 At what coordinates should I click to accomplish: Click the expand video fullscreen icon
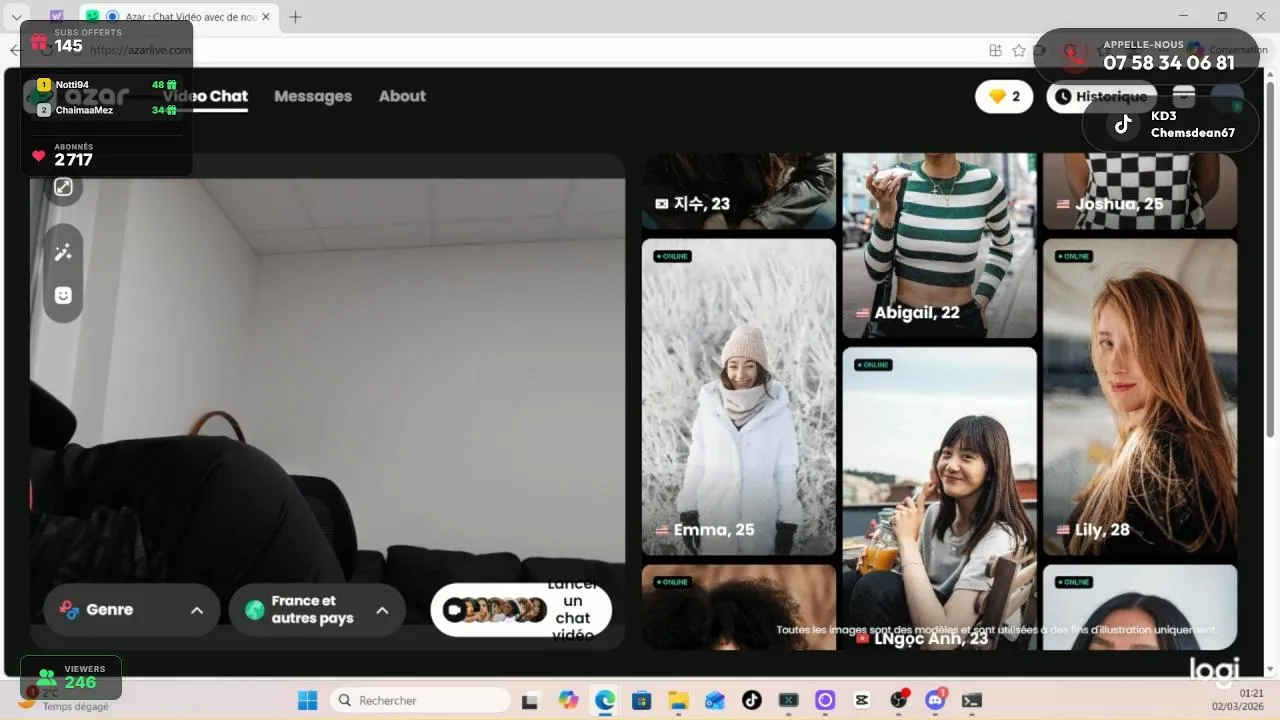point(63,187)
